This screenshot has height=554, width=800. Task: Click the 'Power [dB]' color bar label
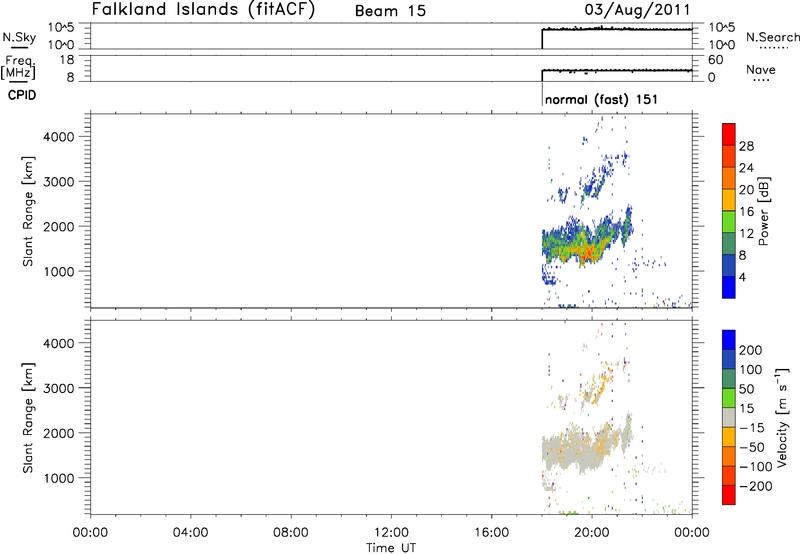click(764, 211)
